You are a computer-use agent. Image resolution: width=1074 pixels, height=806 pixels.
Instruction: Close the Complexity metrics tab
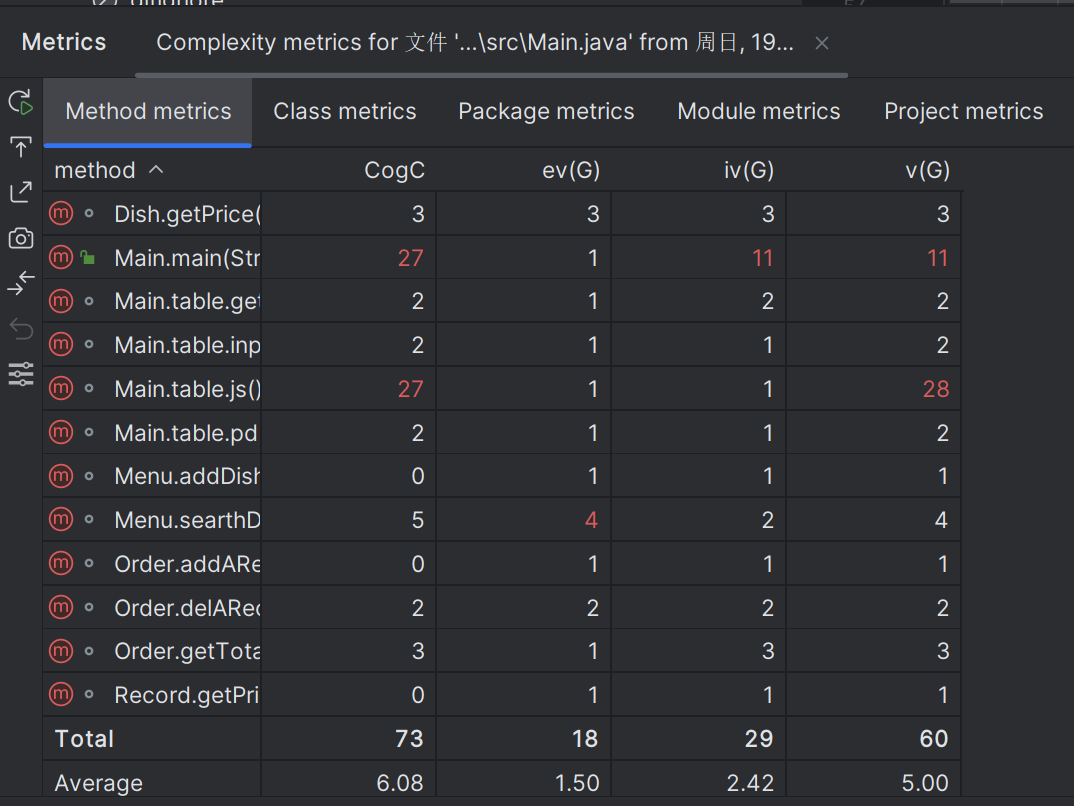coord(822,43)
